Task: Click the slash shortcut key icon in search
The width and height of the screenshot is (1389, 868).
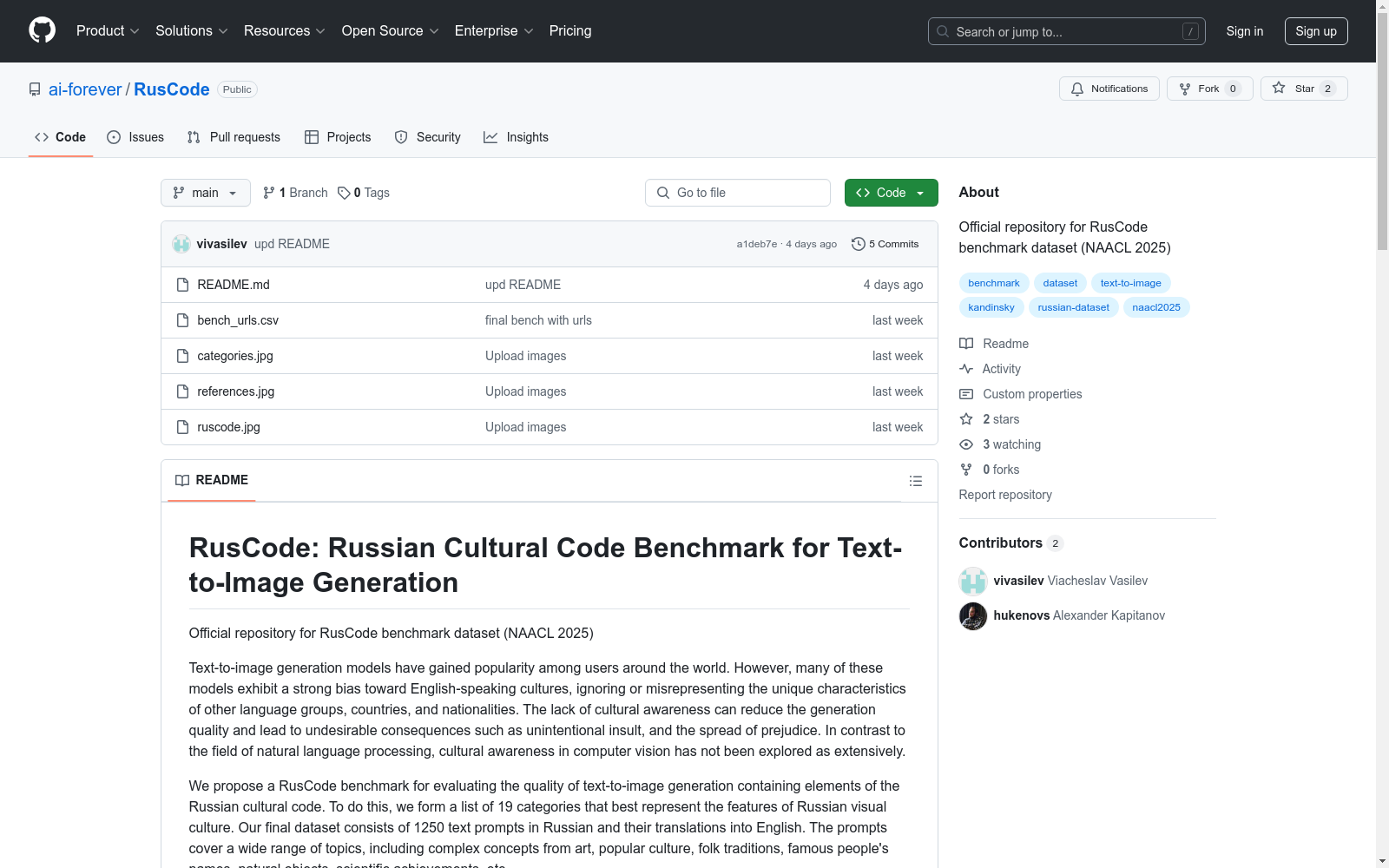Action: tap(1190, 31)
